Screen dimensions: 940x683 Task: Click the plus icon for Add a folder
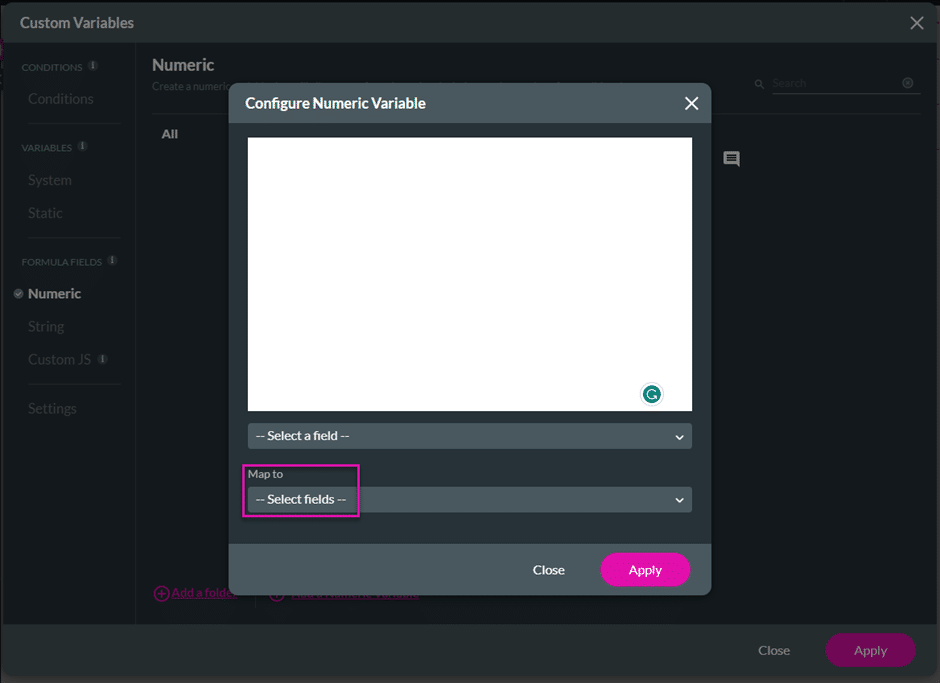(x=161, y=593)
